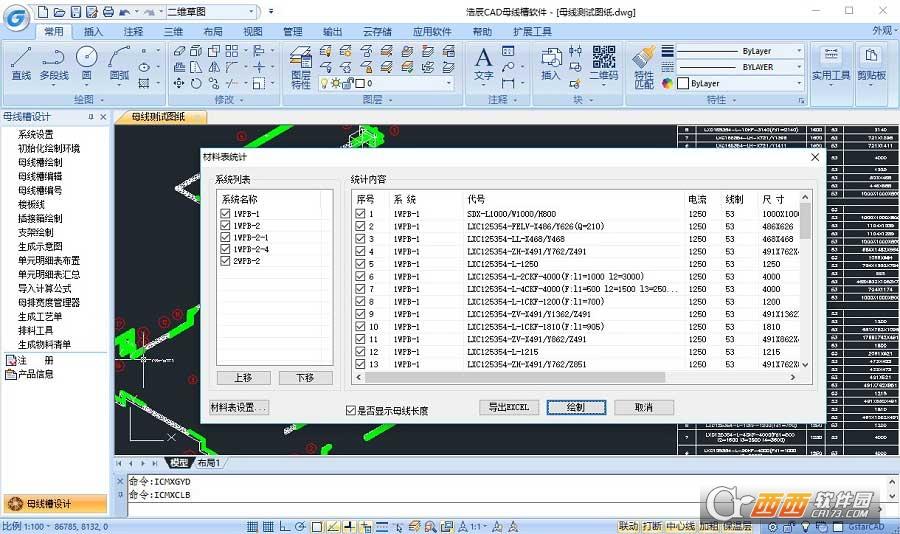Select 生成物料清单 in the side panel
900x534 pixels.
[44, 345]
